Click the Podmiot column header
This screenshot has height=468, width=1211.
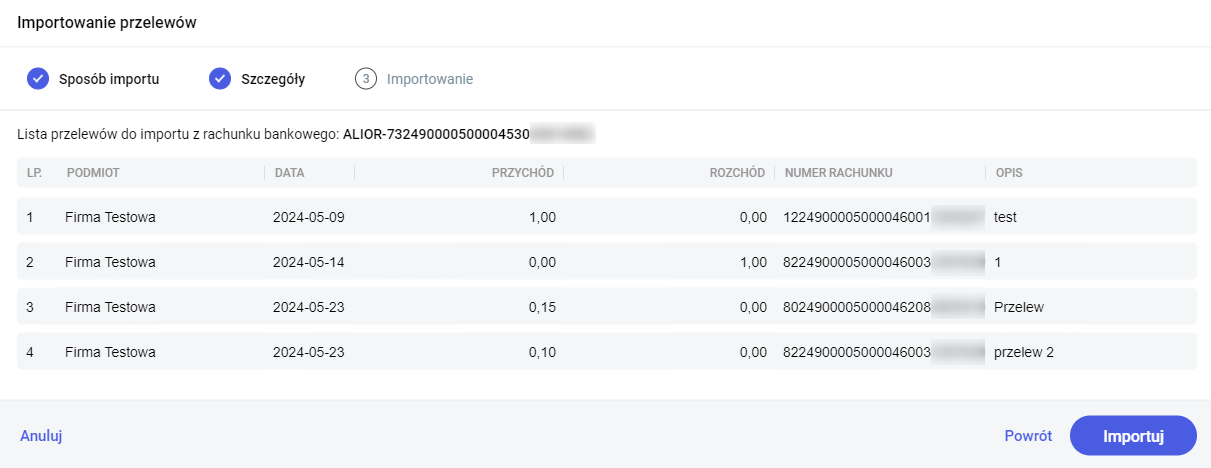[x=93, y=173]
